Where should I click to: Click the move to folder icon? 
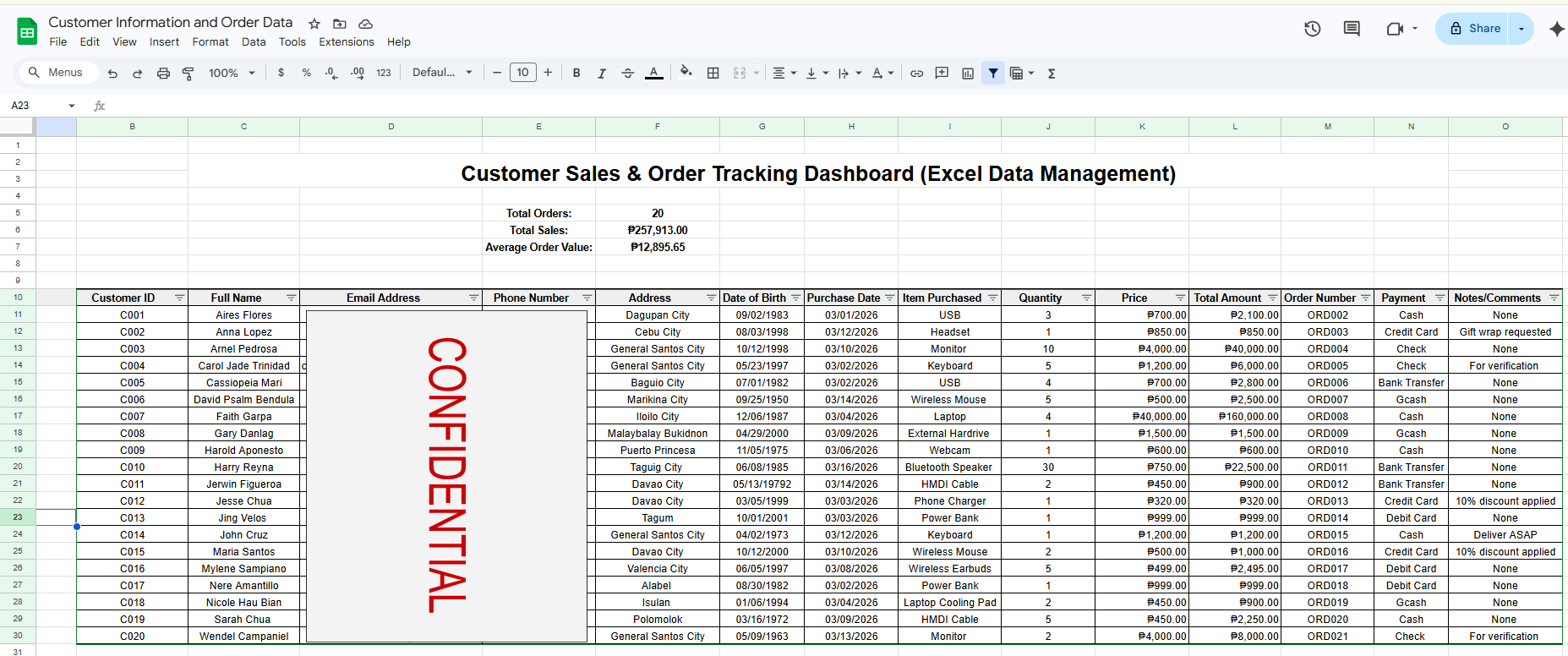pos(340,24)
